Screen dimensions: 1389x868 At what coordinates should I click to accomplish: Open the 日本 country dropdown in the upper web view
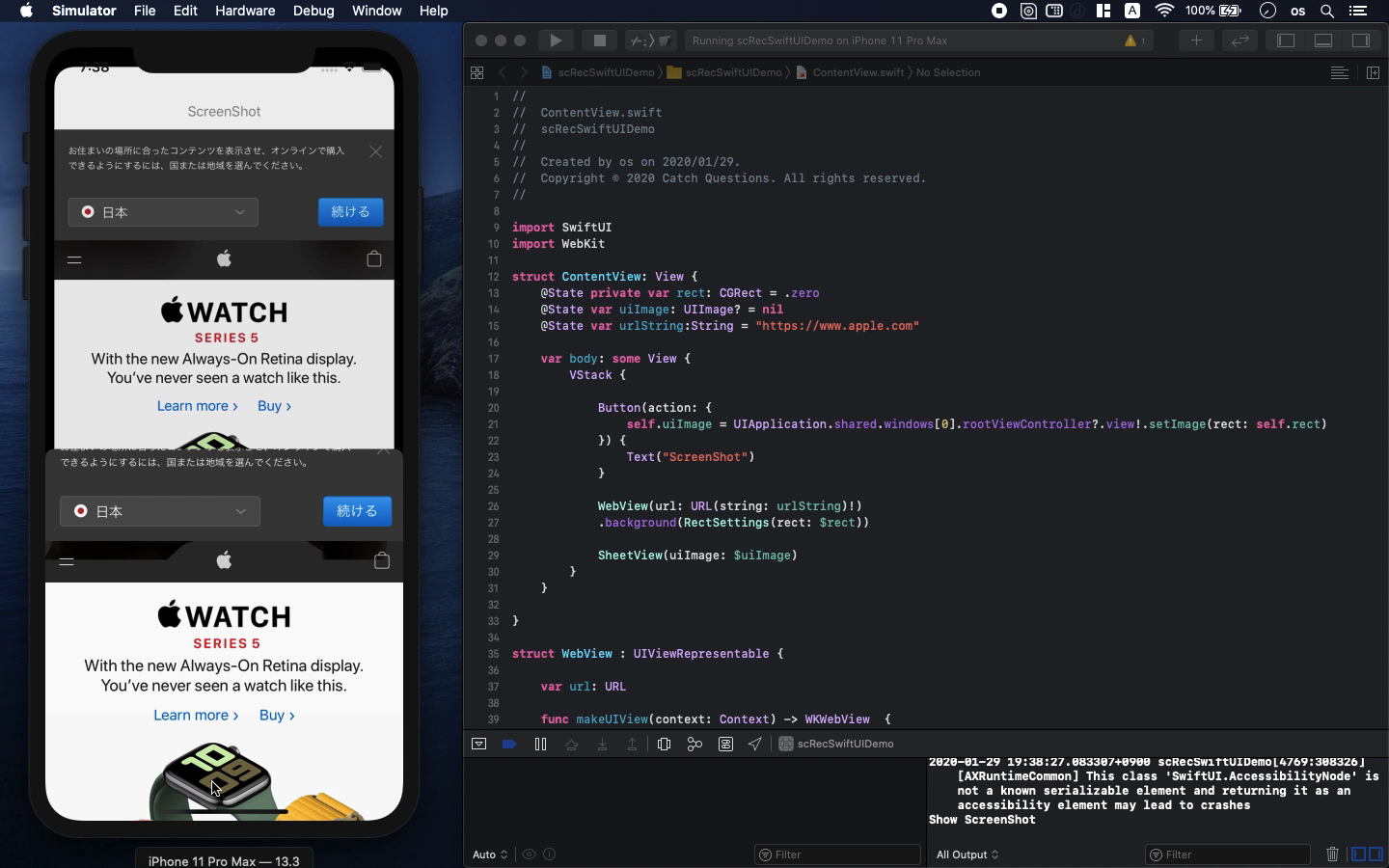(x=163, y=212)
